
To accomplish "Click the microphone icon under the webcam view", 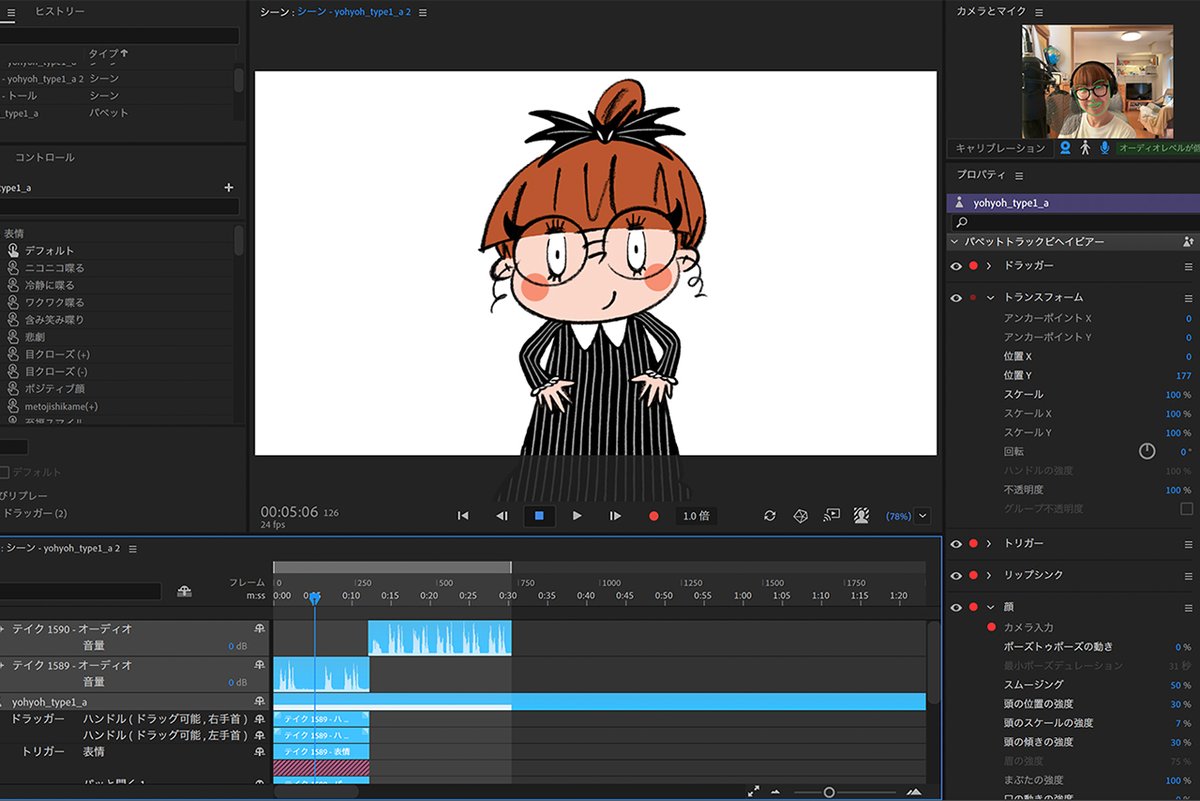I will pyautogui.click(x=1104, y=147).
